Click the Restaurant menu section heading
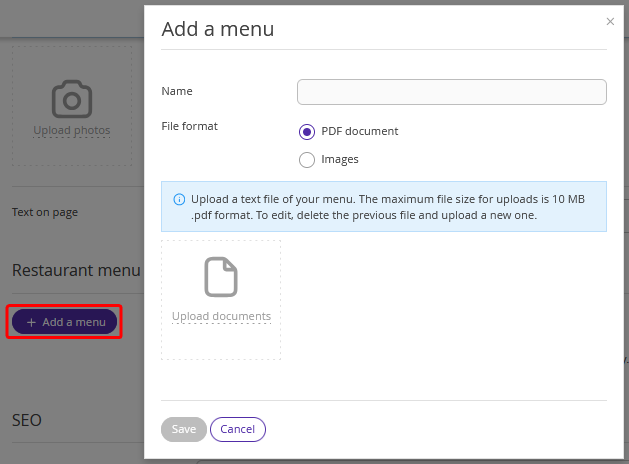Viewport: 629px width, 464px height. coord(76,270)
